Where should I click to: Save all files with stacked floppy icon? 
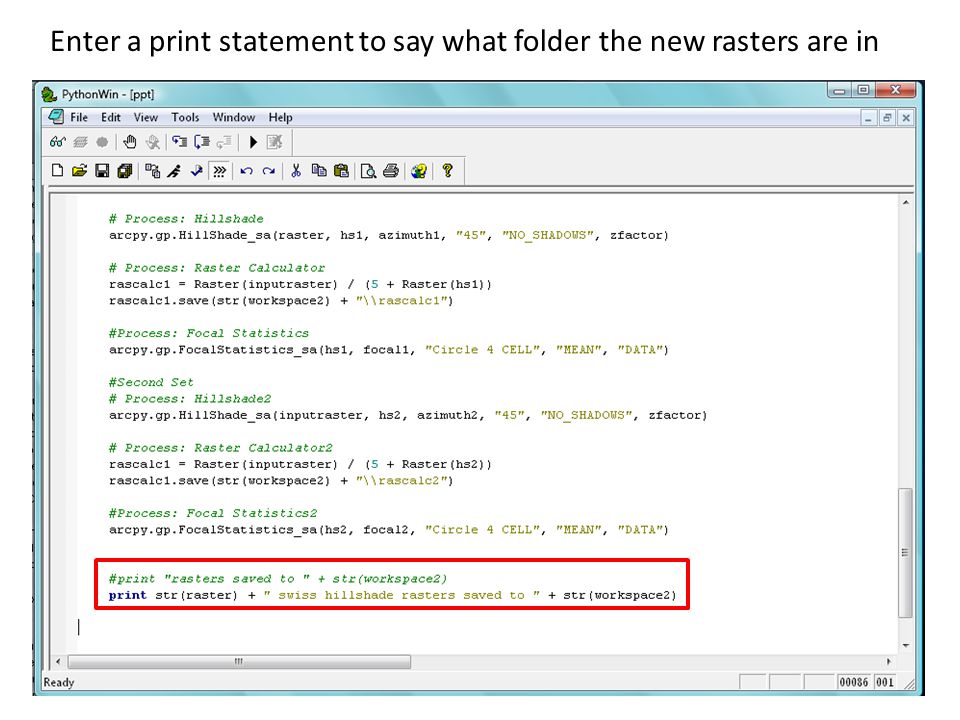point(125,171)
